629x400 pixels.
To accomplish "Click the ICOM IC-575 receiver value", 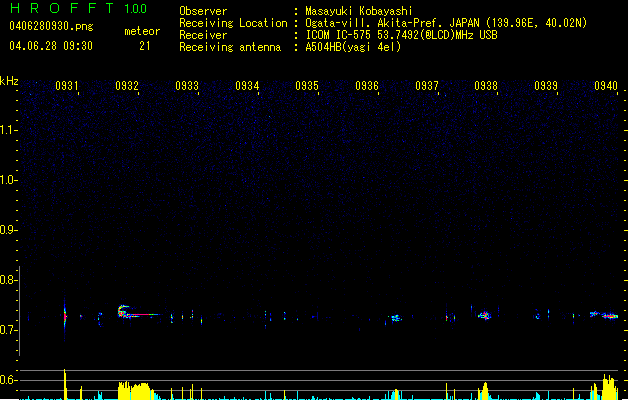I will pyautogui.click(x=402, y=35).
